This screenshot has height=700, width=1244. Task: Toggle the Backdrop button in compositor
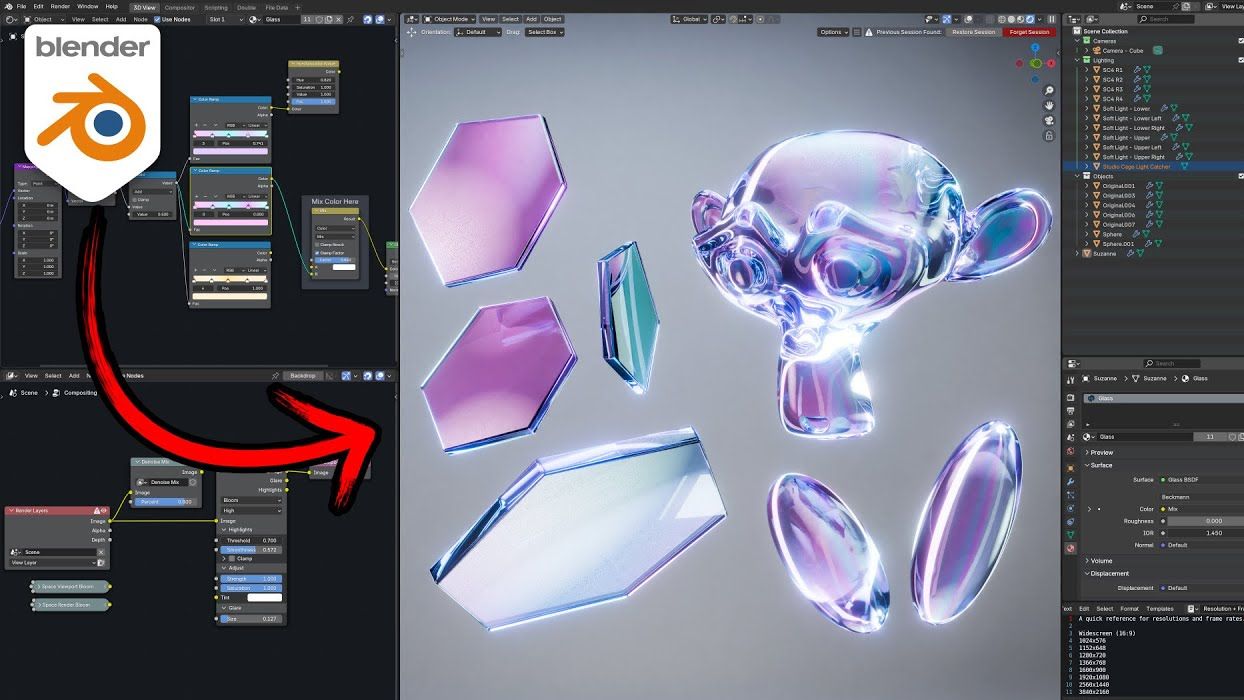click(301, 376)
